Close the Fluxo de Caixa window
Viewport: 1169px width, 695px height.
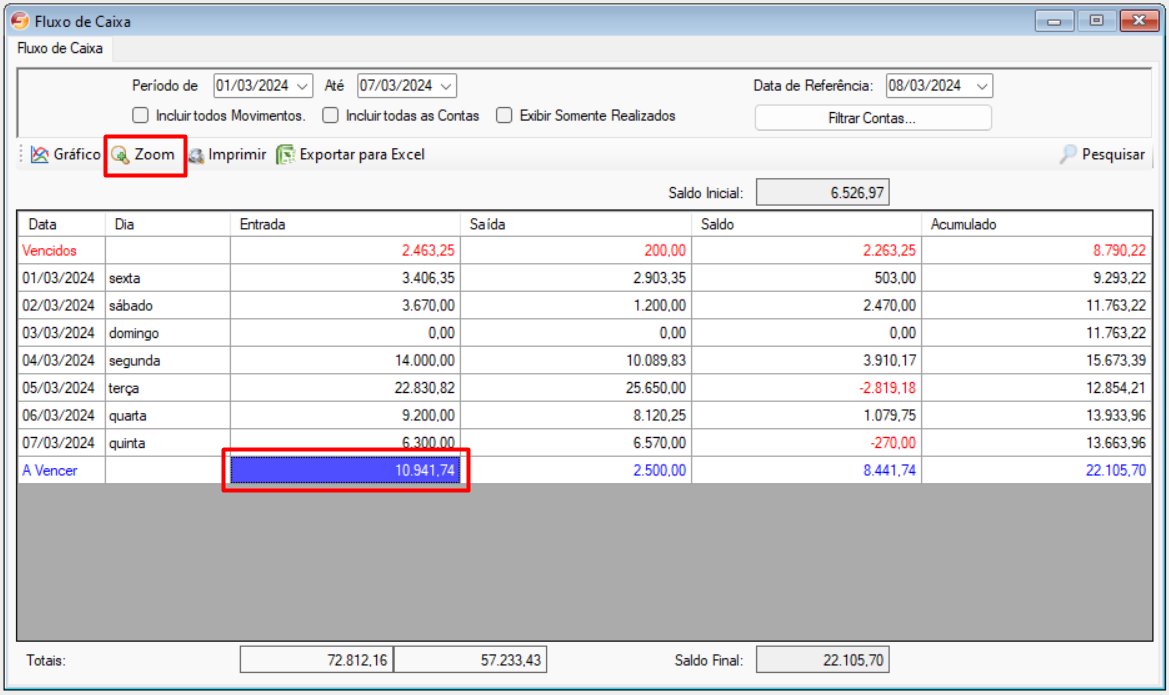click(1139, 21)
